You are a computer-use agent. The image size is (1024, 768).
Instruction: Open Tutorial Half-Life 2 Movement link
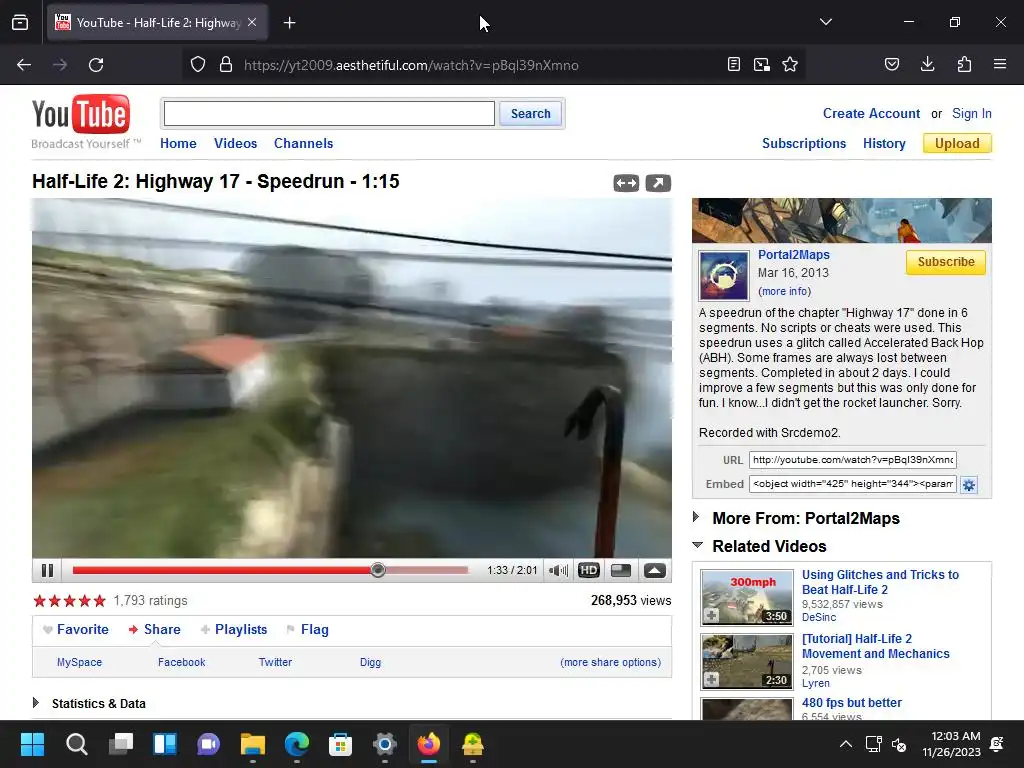tap(875, 646)
